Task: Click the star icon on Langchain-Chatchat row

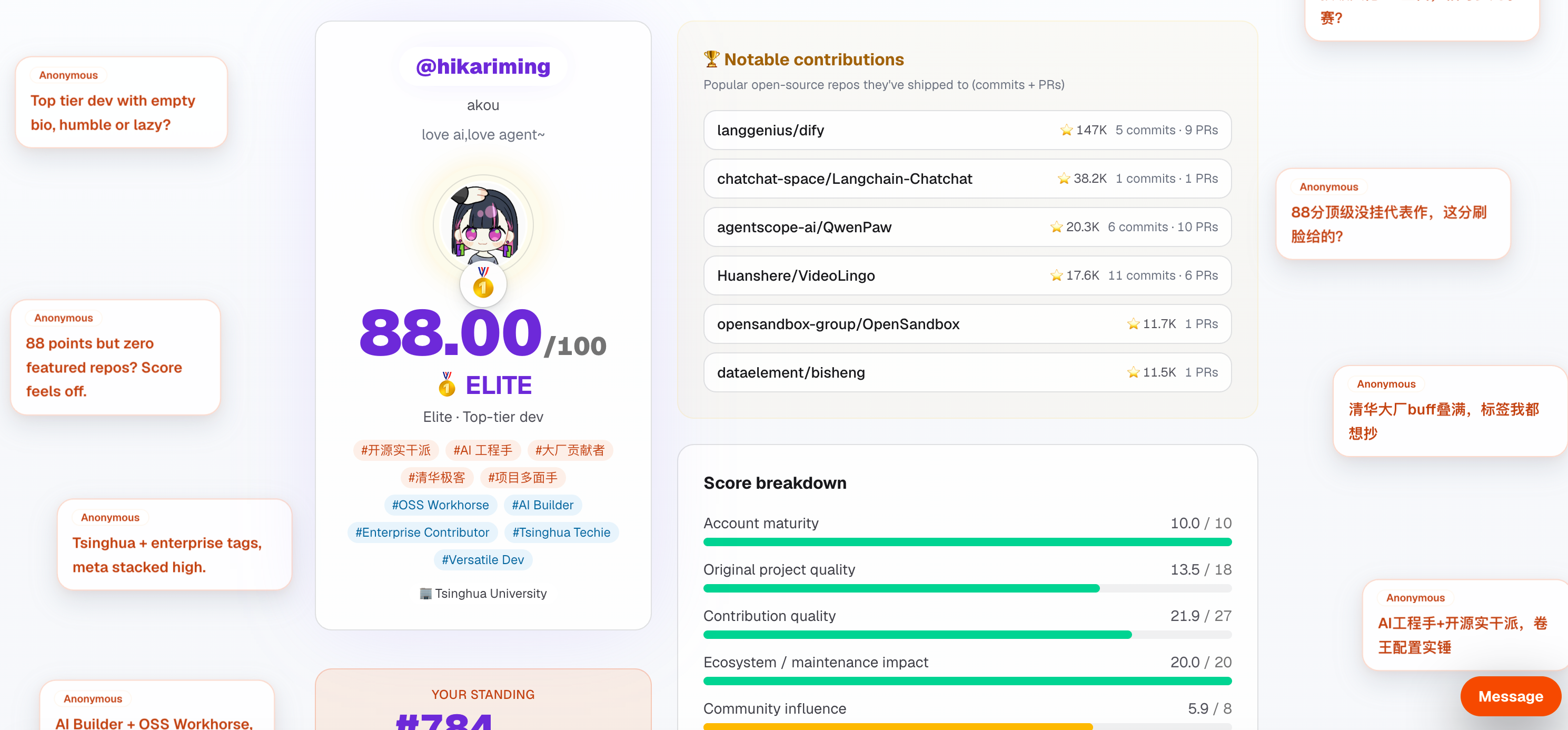Action: 1064,179
